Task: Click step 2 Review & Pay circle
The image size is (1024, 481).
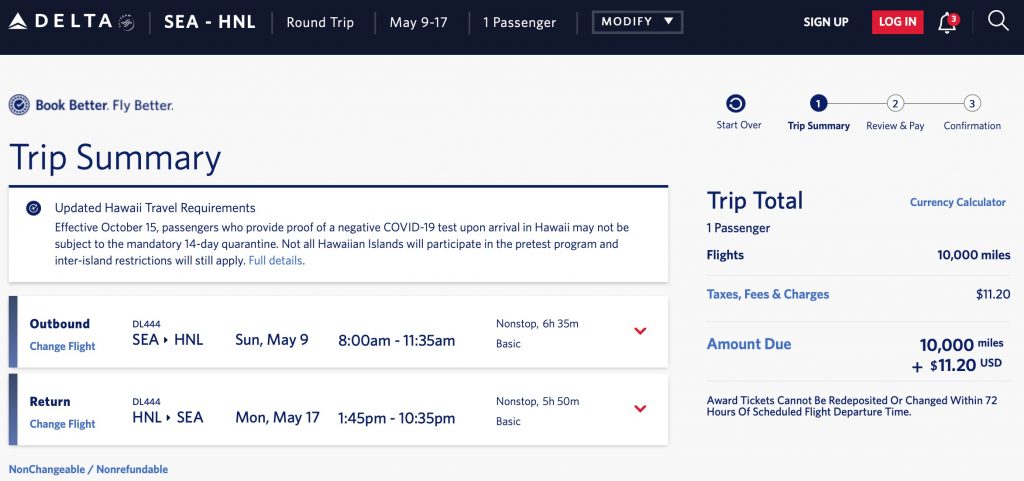Action: pyautogui.click(x=895, y=103)
